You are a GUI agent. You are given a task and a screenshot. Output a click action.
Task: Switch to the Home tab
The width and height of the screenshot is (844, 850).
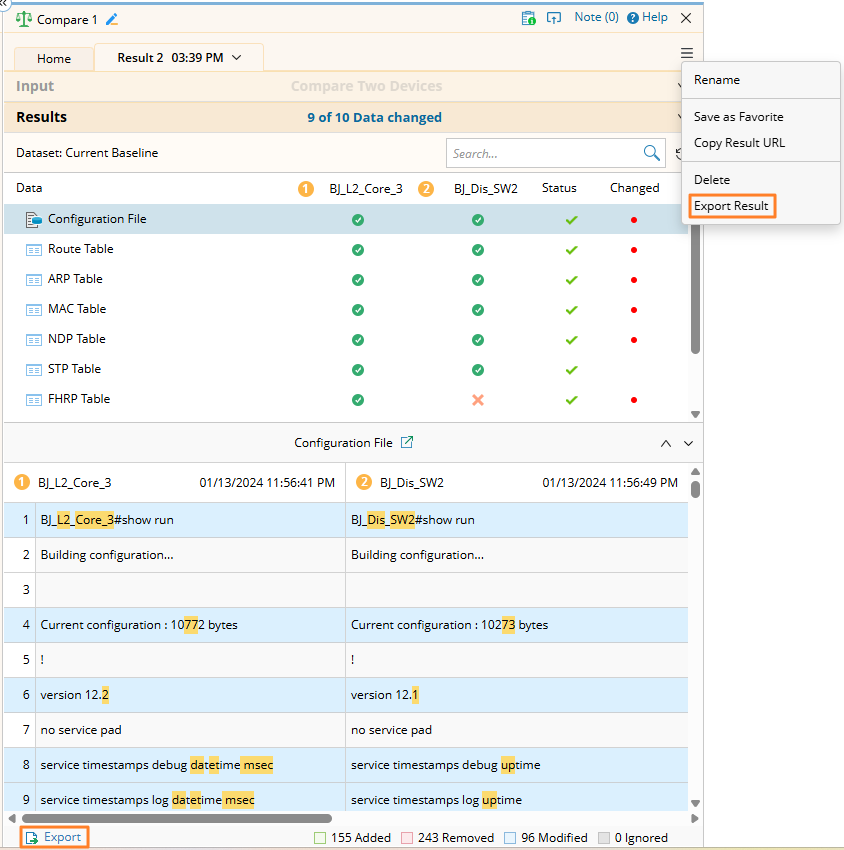54,59
